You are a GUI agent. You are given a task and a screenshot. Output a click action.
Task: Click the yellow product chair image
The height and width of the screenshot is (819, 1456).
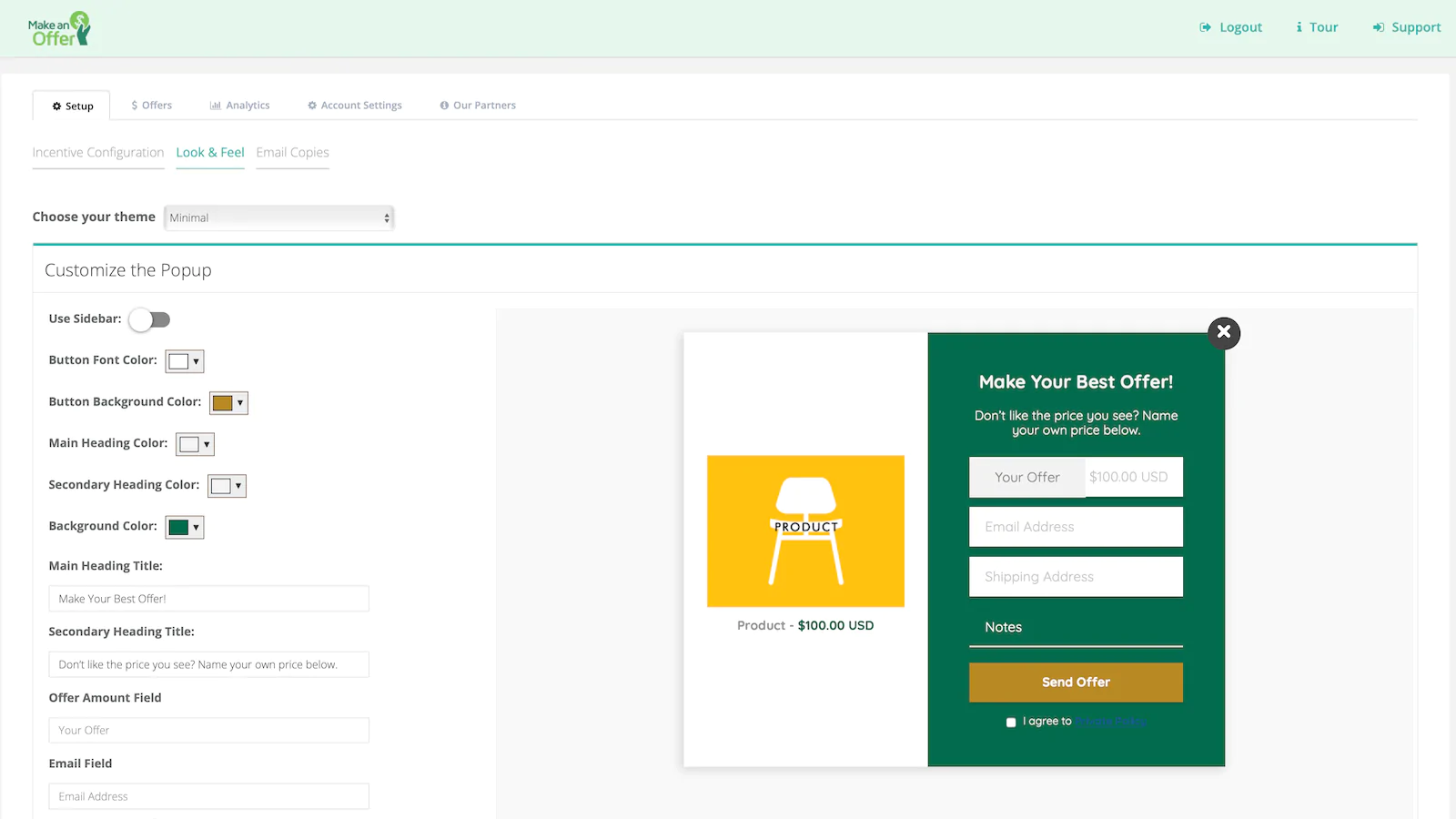pos(805,531)
